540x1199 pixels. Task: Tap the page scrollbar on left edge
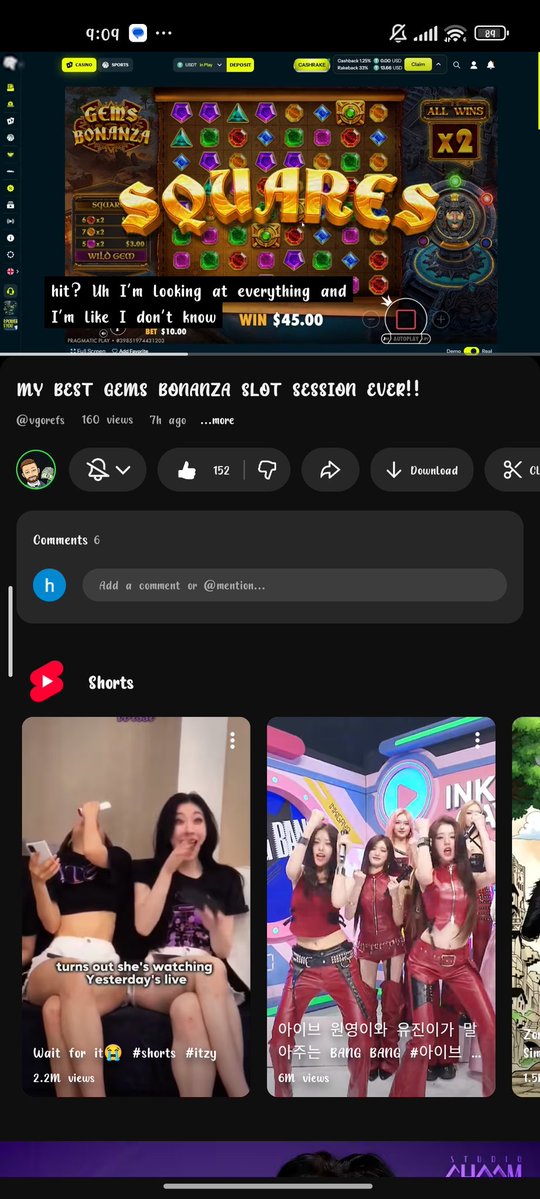(x=10, y=632)
